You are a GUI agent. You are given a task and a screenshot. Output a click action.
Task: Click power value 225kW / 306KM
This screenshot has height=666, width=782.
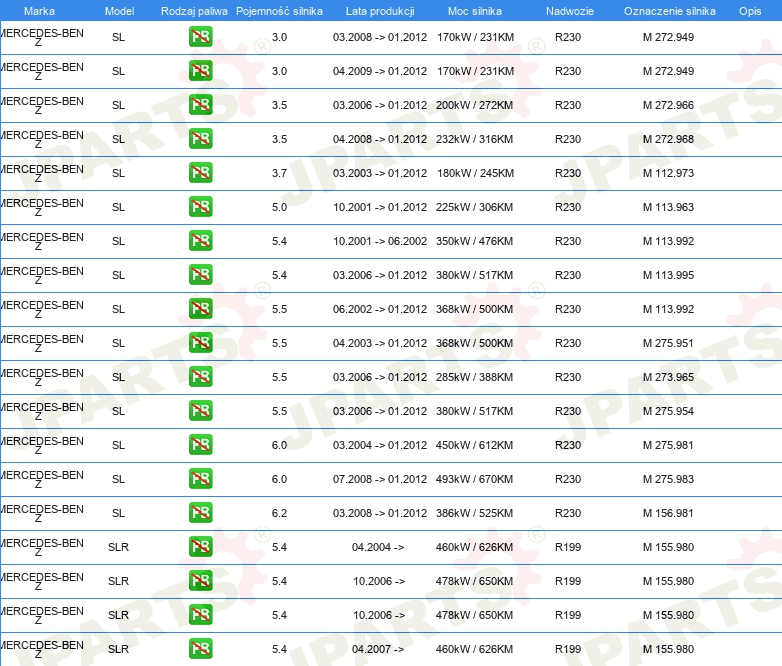tap(474, 207)
